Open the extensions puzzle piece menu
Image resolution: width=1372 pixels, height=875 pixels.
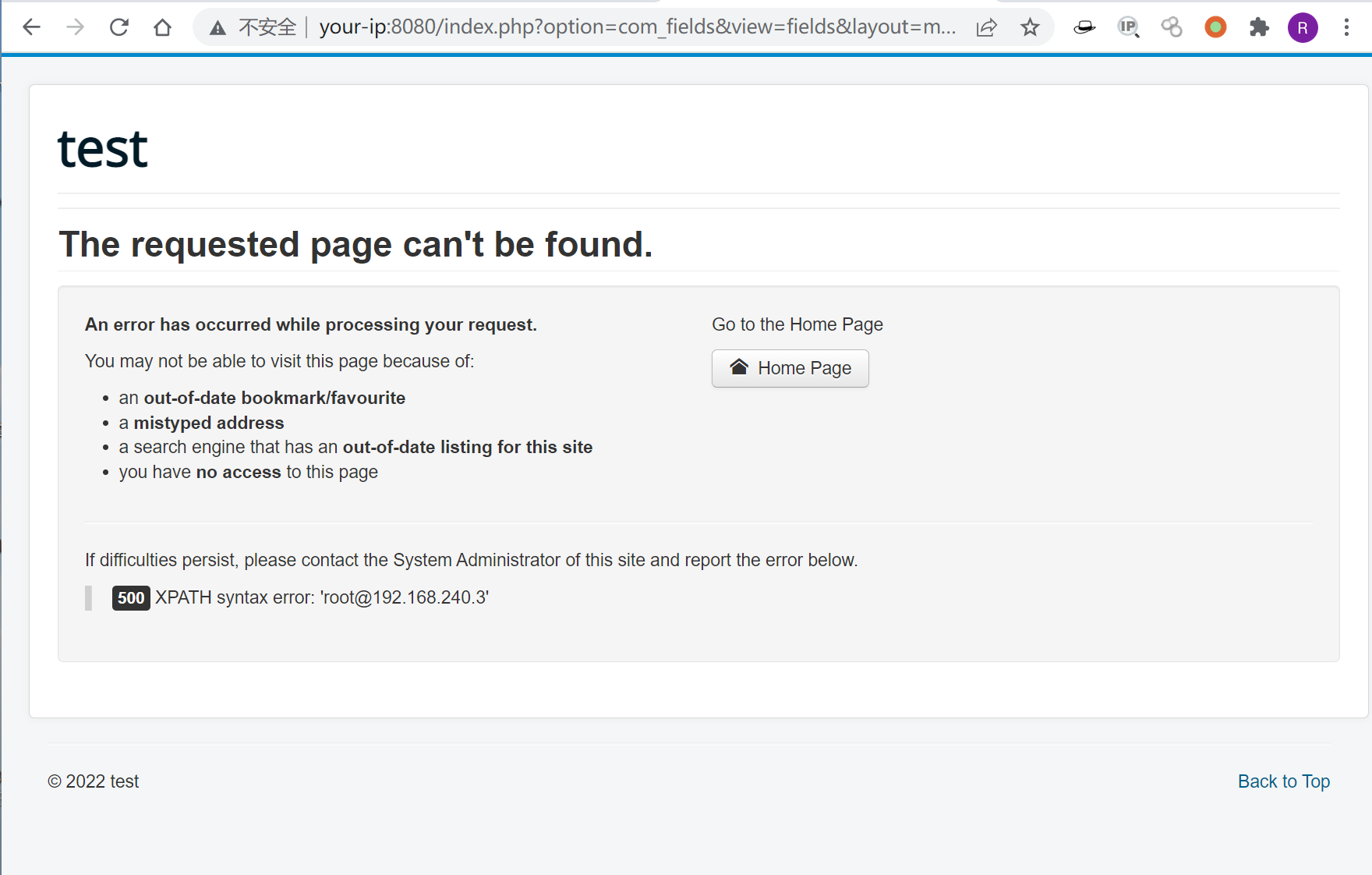click(1259, 28)
